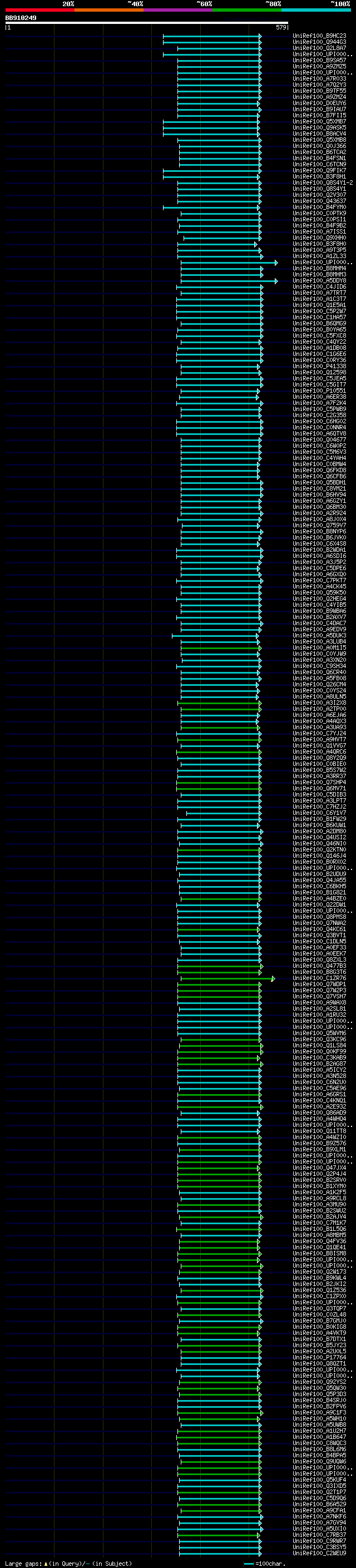The height and width of the screenshot is (1568, 356).
Task: Click hit label UniRef100_Q759V7
Action: [x=319, y=525]
